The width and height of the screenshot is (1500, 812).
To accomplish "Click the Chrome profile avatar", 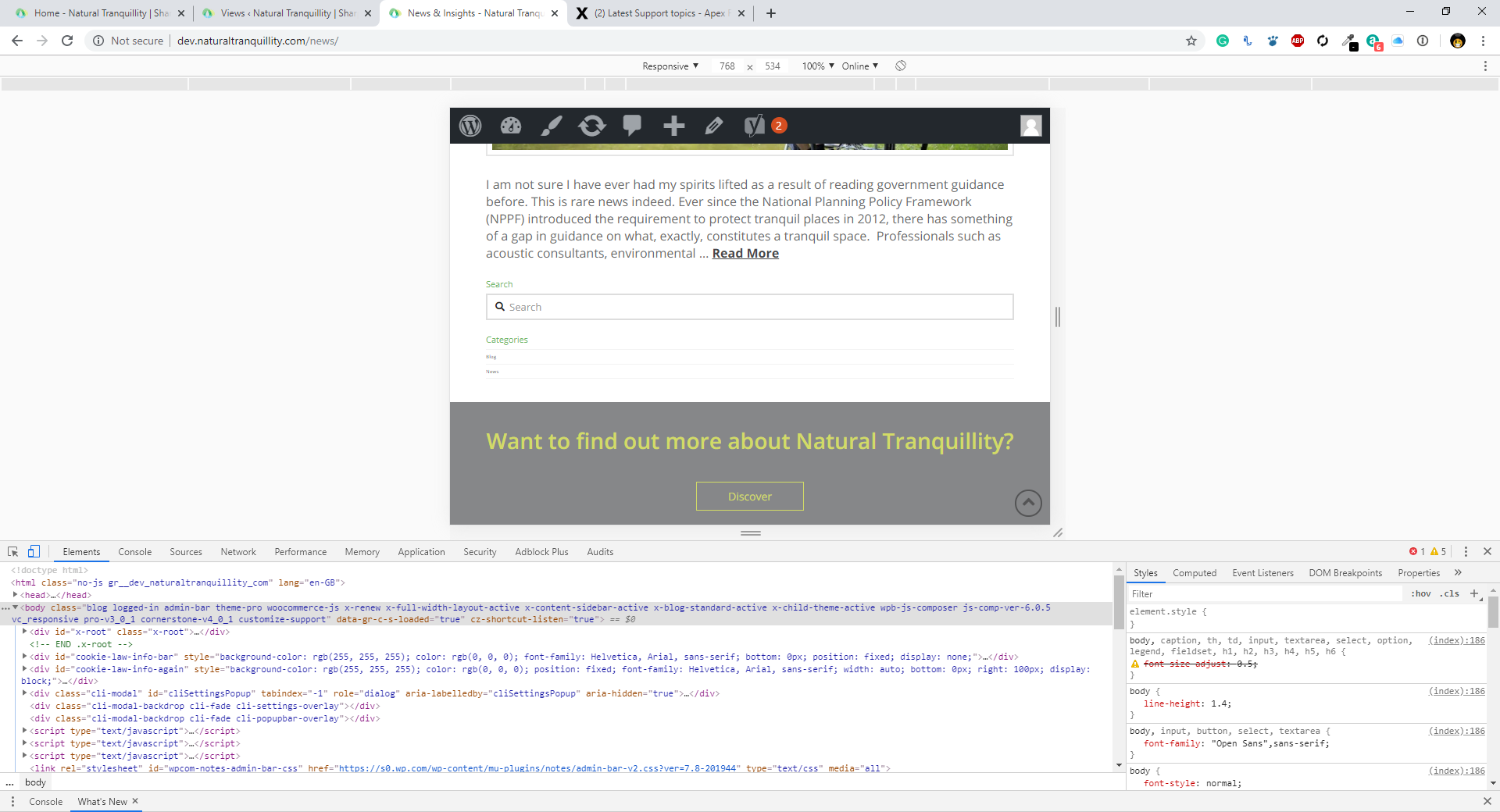I will click(1458, 41).
